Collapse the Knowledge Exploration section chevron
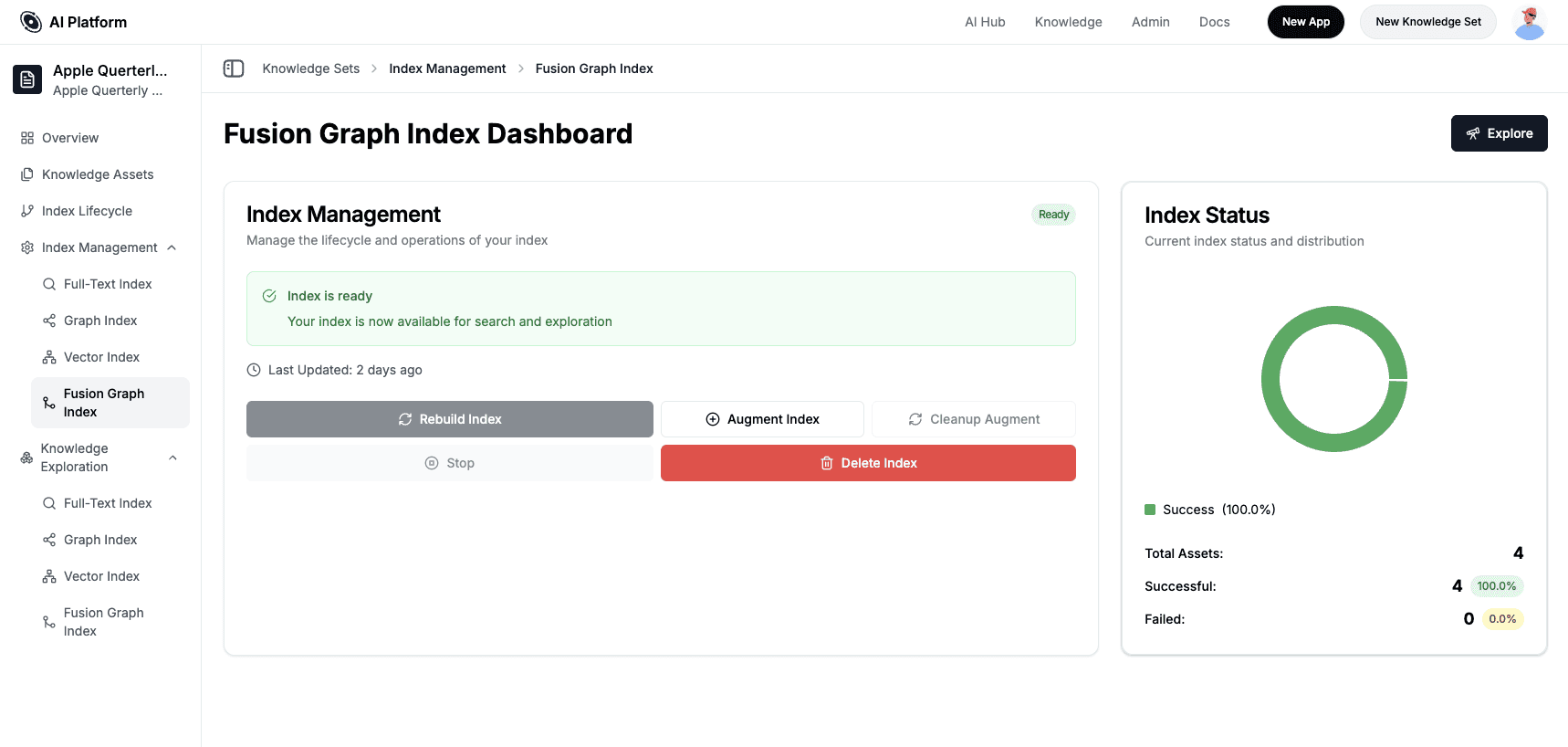The height and width of the screenshot is (747, 1568). coord(172,458)
